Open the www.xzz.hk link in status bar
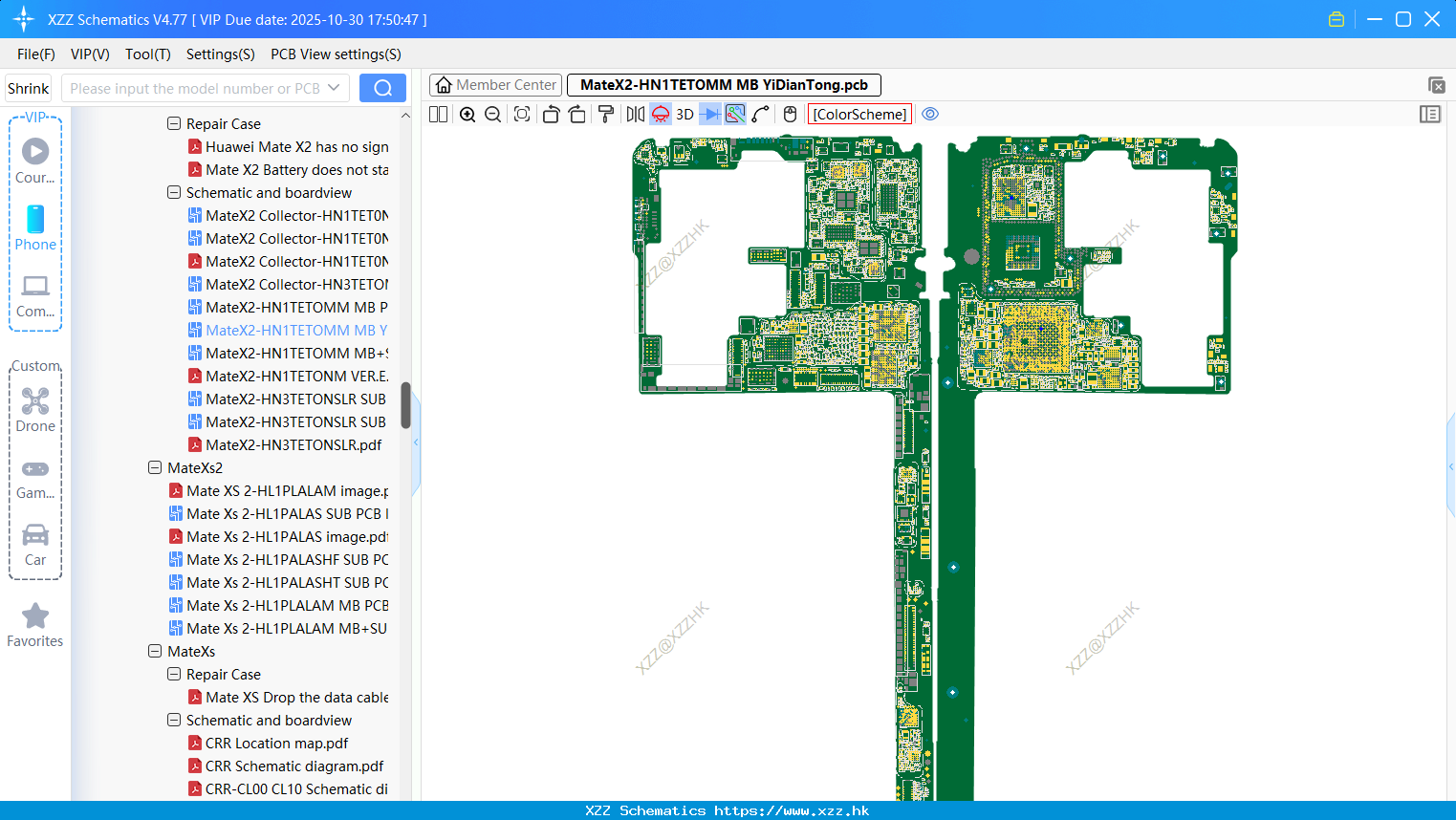Screen dimensions: 1456x820 pos(792,810)
